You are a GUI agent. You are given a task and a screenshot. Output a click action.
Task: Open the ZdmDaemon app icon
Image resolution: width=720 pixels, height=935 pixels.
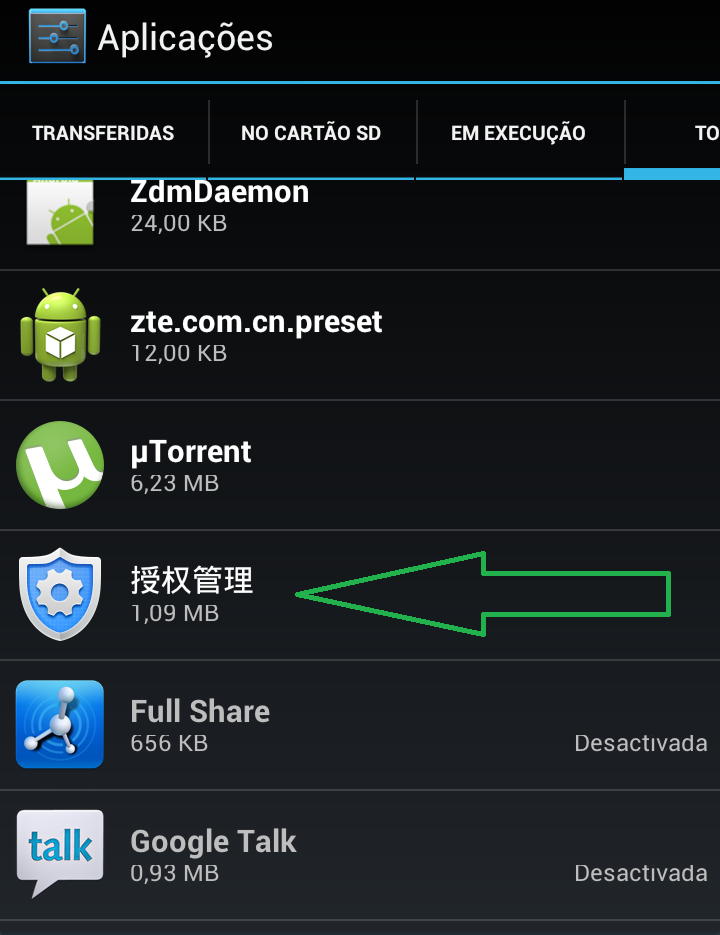click(x=60, y=212)
